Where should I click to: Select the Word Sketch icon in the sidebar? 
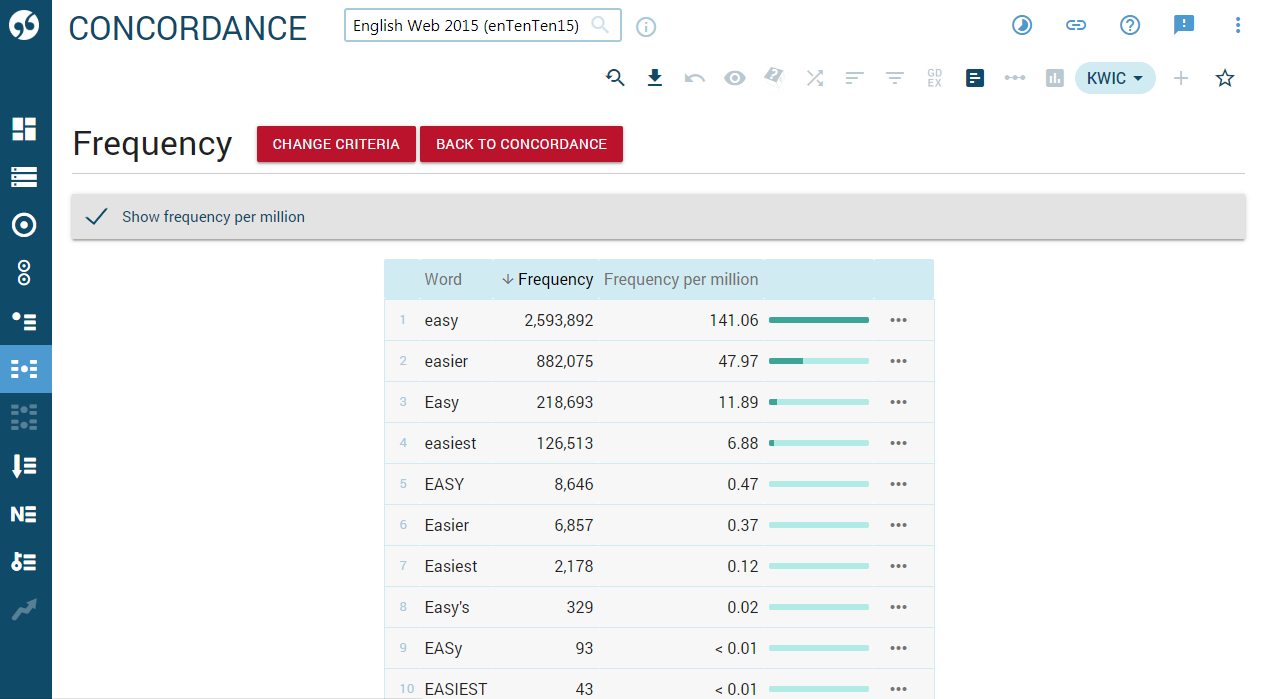[25, 225]
